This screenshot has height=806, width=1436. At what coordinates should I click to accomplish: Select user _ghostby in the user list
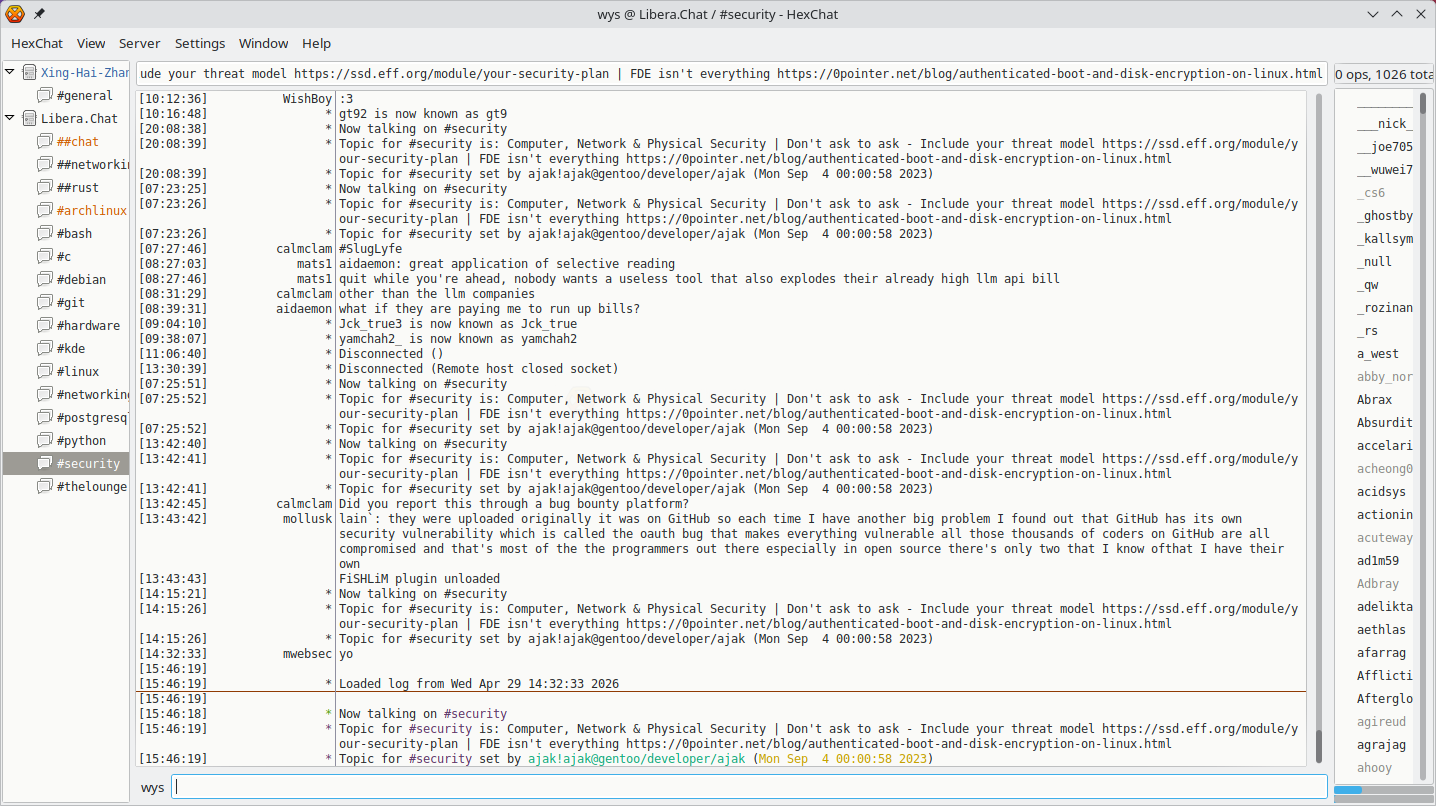1385,216
